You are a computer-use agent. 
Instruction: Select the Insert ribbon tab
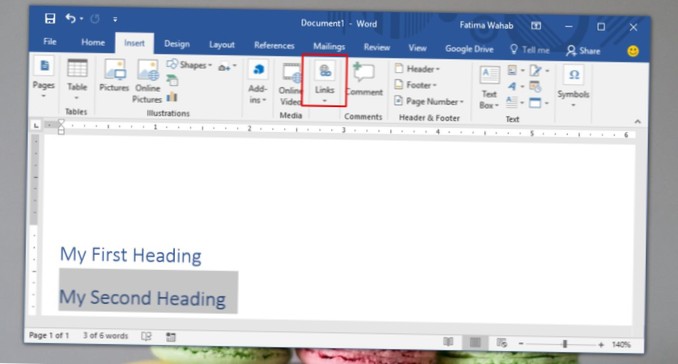pos(134,43)
